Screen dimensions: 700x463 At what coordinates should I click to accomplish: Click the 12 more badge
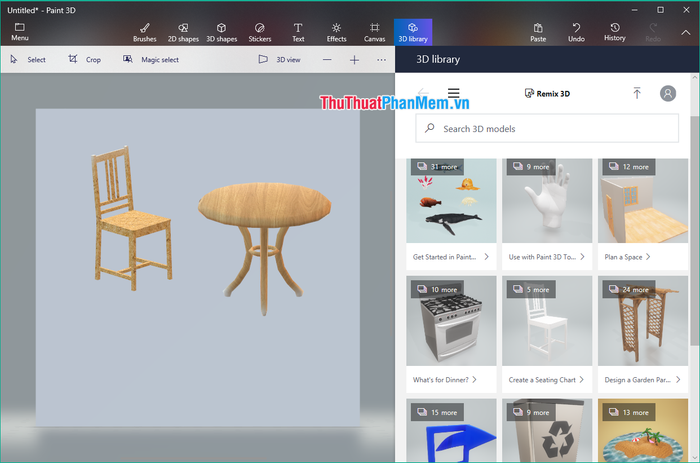(629, 167)
